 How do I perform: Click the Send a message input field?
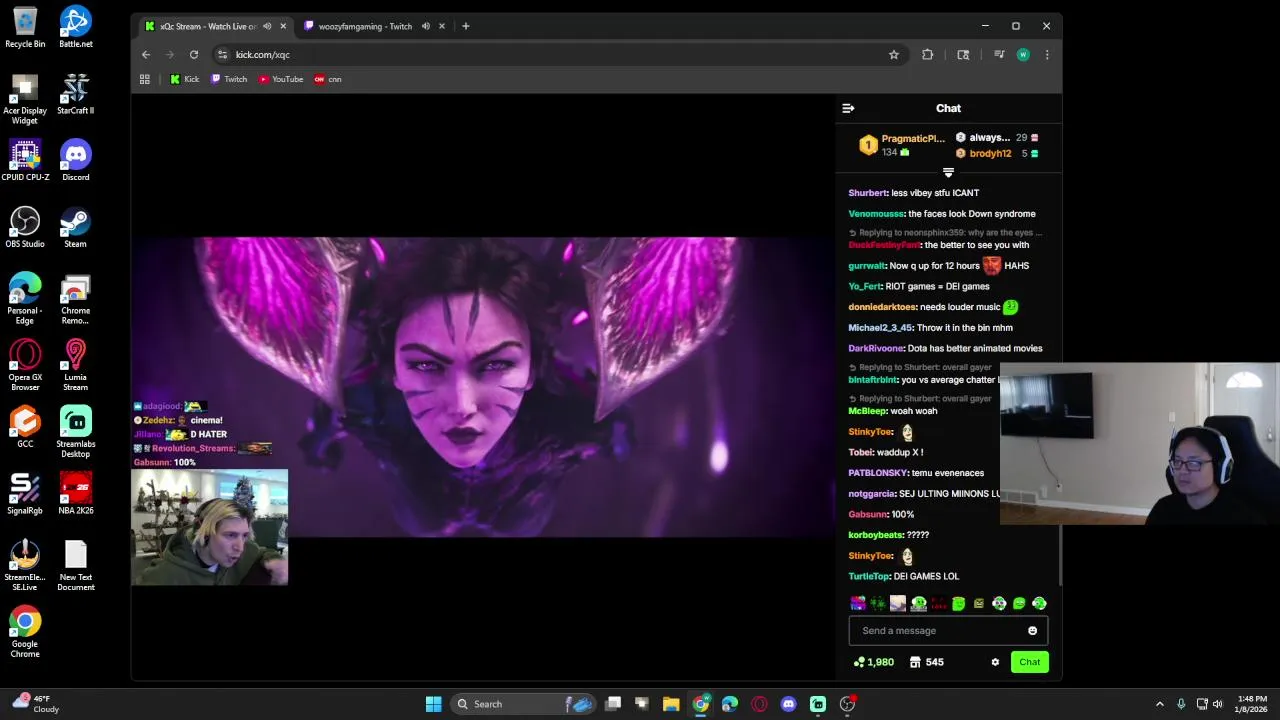[x=940, y=631]
